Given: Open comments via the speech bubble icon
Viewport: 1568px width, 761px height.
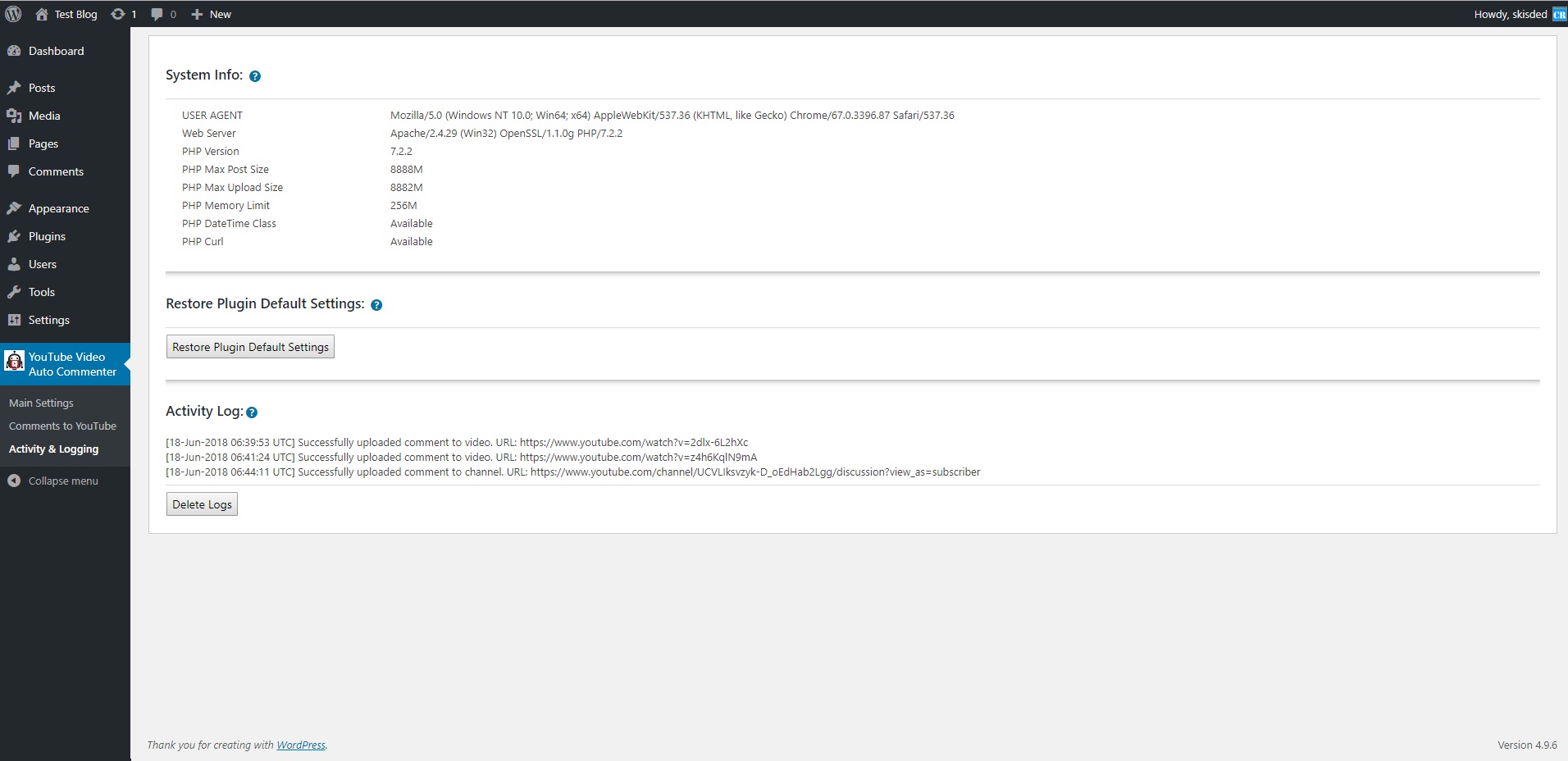Looking at the screenshot, I should point(156,14).
